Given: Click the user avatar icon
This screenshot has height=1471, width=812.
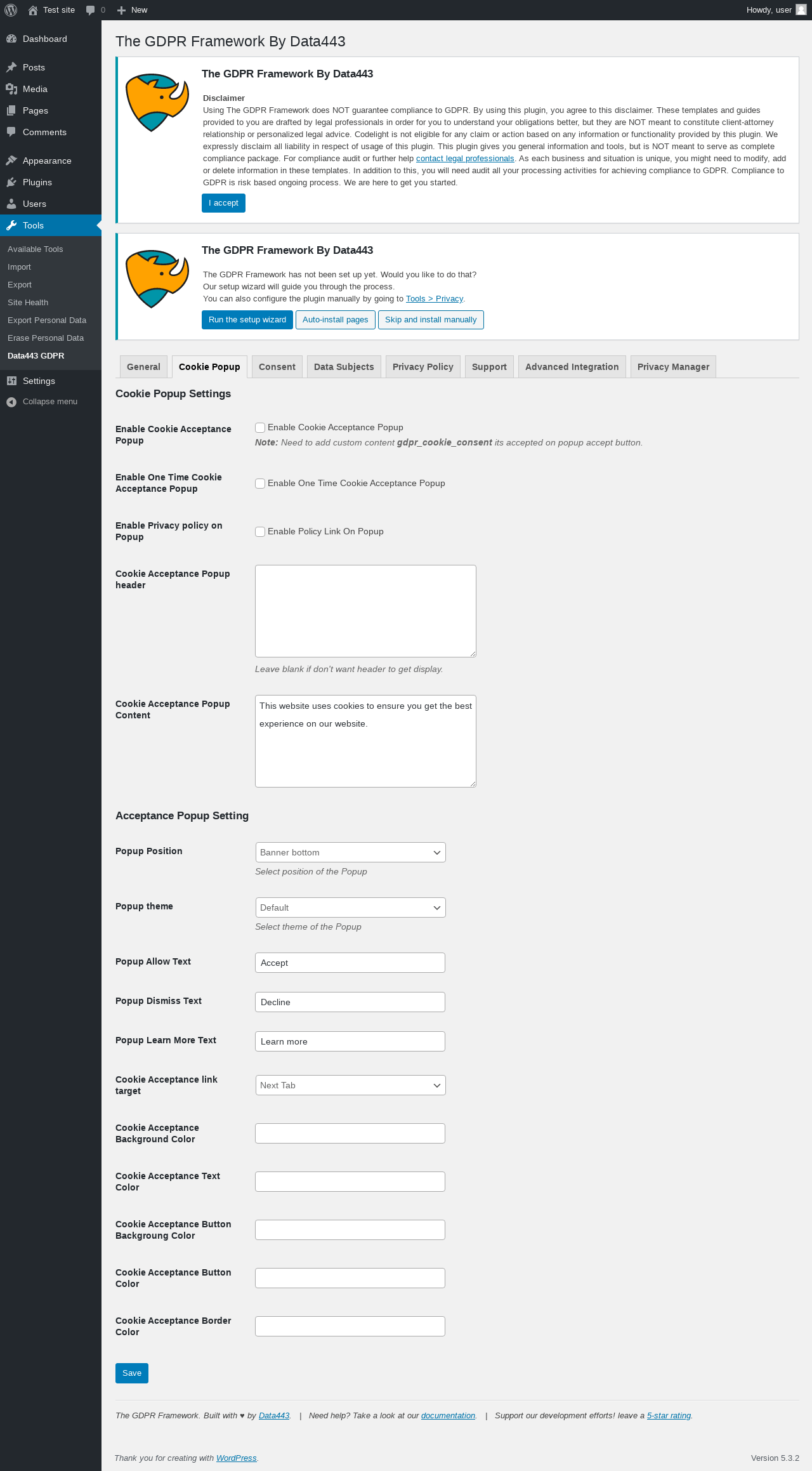Looking at the screenshot, I should pyautogui.click(x=801, y=10).
